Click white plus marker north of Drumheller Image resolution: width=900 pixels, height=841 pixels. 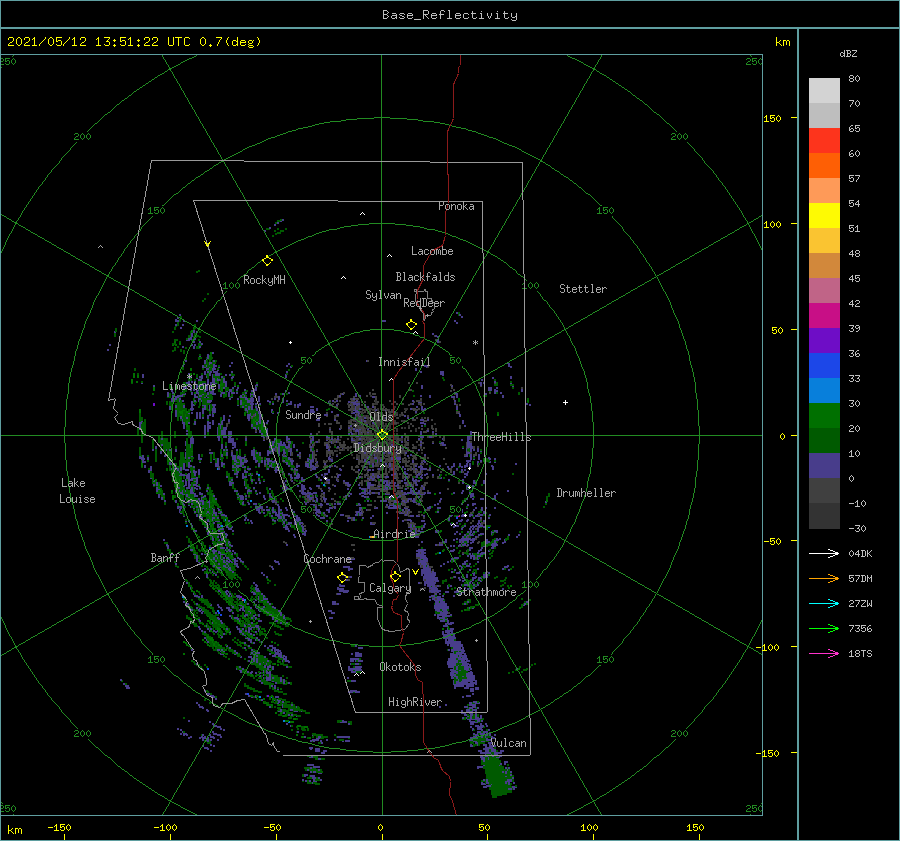(565, 402)
